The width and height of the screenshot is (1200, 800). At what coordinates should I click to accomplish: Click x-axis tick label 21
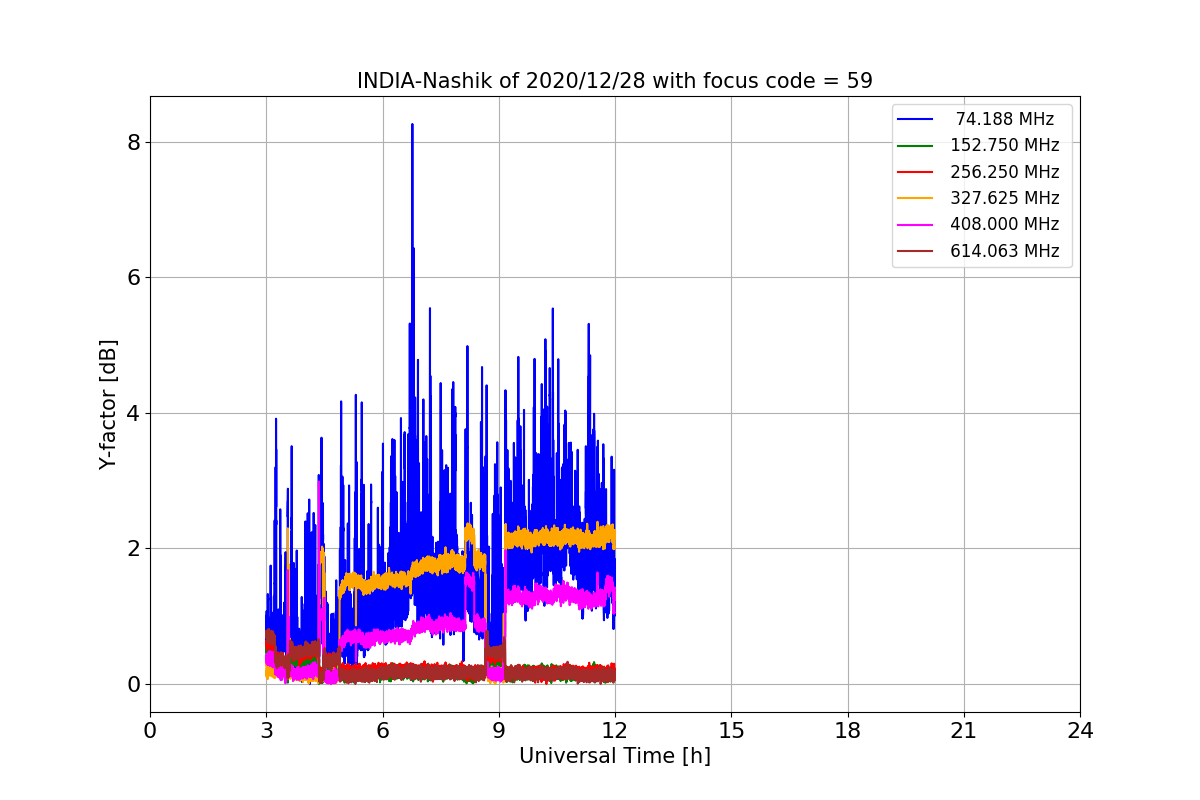[x=964, y=731]
